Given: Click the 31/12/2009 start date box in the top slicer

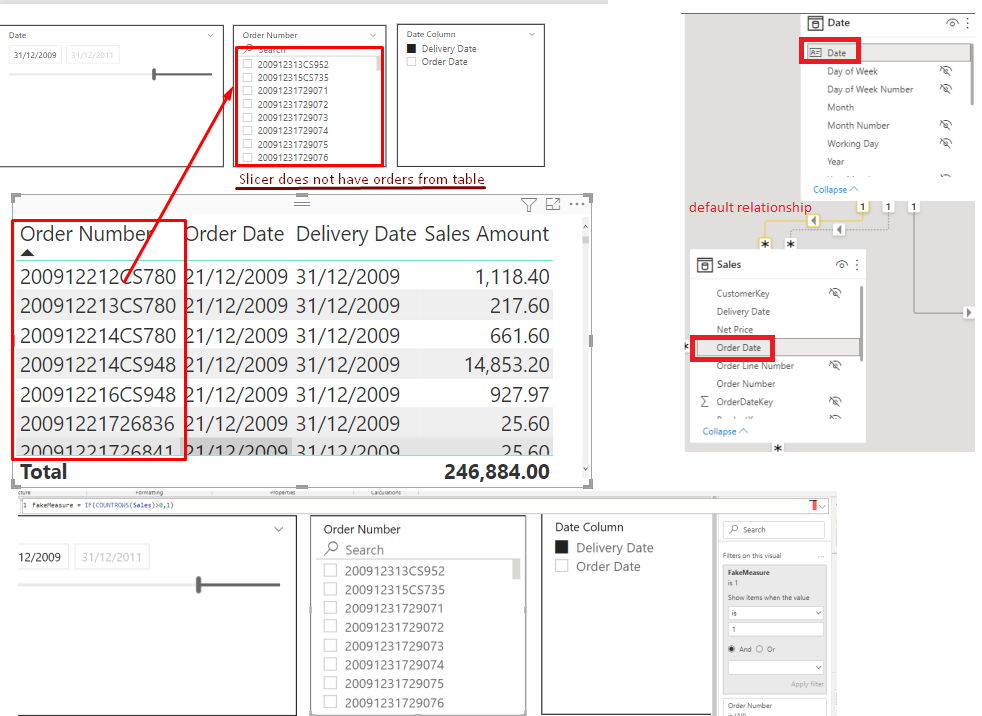Looking at the screenshot, I should click(35, 55).
